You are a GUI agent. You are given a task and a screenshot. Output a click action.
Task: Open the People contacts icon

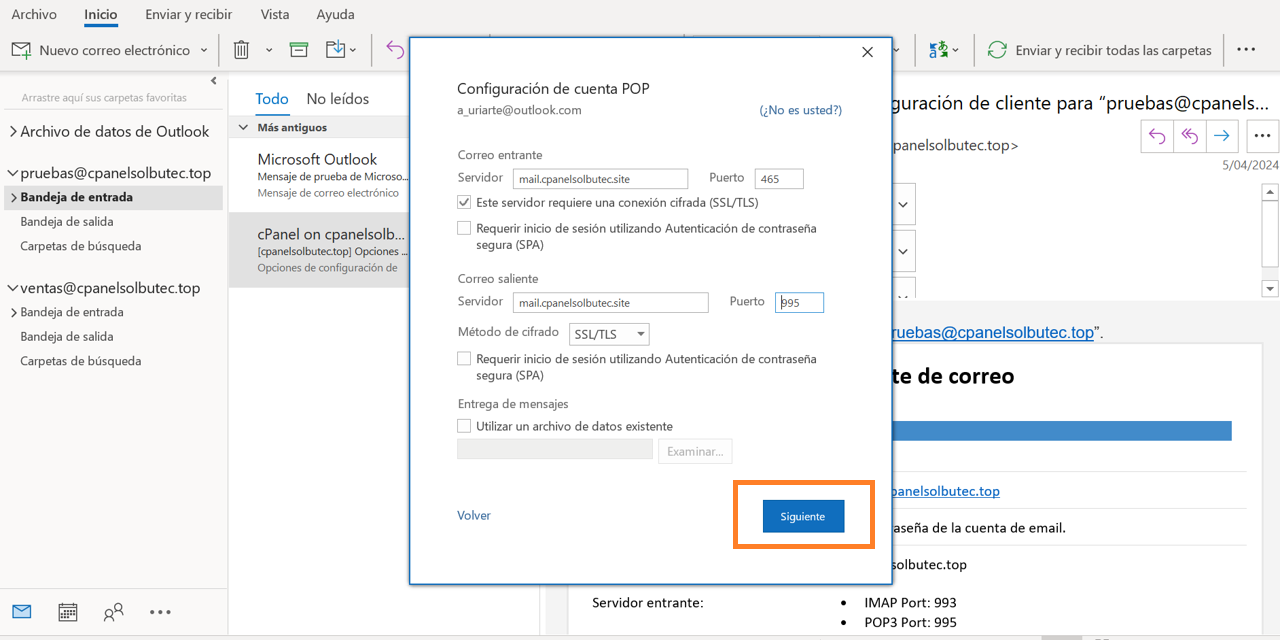114,612
